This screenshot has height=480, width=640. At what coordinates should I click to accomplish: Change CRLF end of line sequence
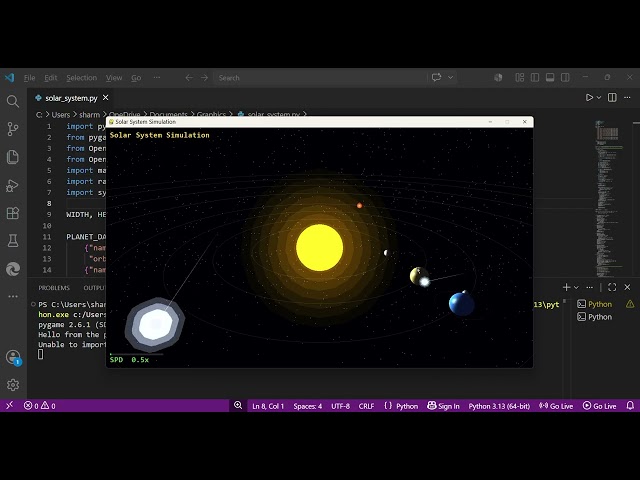tap(366, 406)
